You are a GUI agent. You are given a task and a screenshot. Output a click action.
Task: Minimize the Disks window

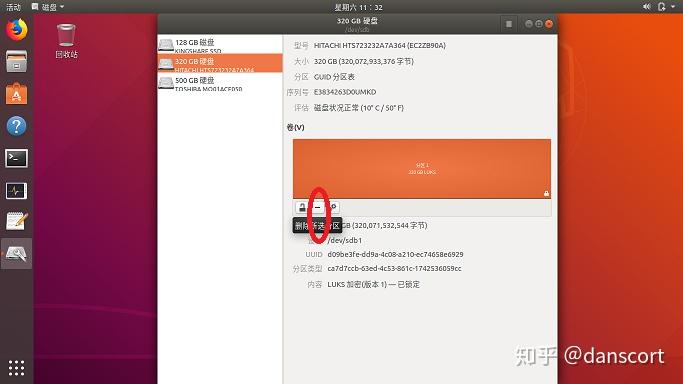pyautogui.click(x=528, y=24)
